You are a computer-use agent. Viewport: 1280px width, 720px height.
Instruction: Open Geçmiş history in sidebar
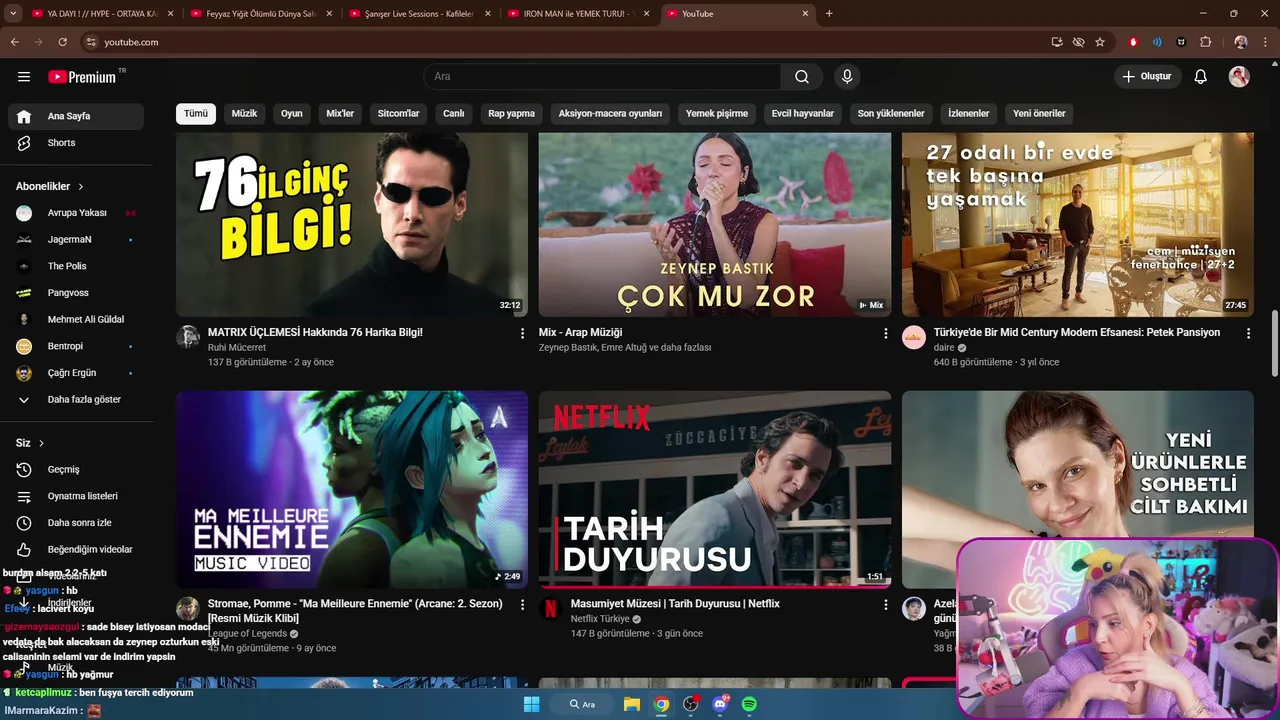coord(76,469)
